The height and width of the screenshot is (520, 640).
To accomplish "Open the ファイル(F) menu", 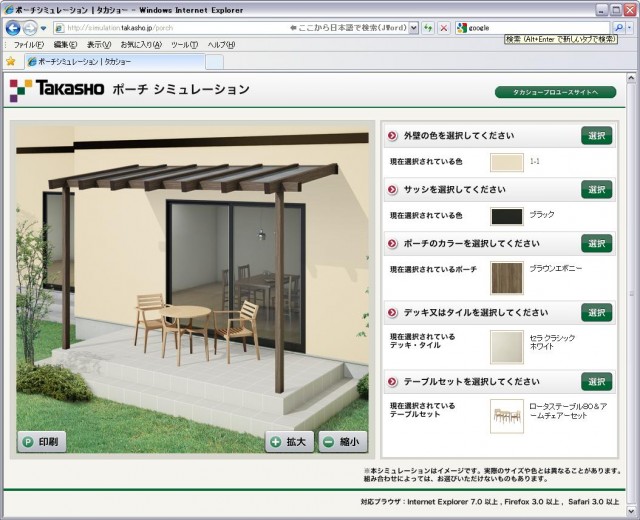I will [27, 45].
